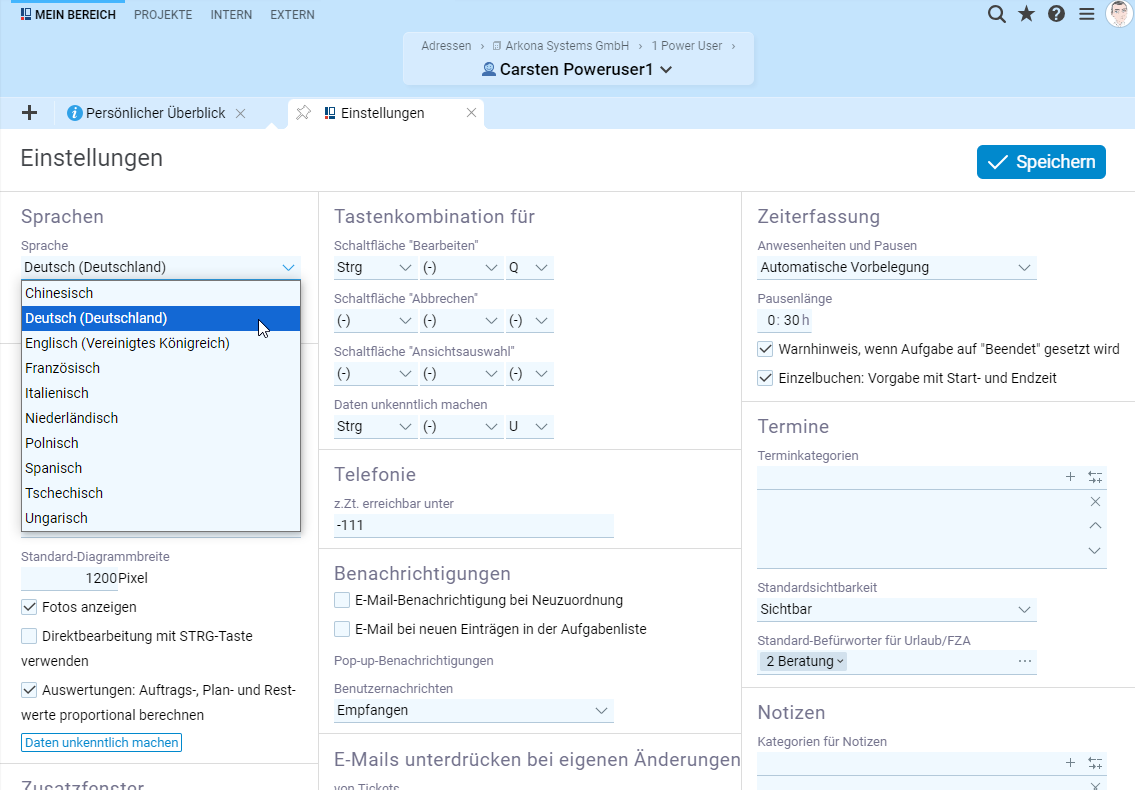This screenshot has width=1135, height=790.
Task: Remove selected Terminkategorien entry
Action: pos(1095,501)
